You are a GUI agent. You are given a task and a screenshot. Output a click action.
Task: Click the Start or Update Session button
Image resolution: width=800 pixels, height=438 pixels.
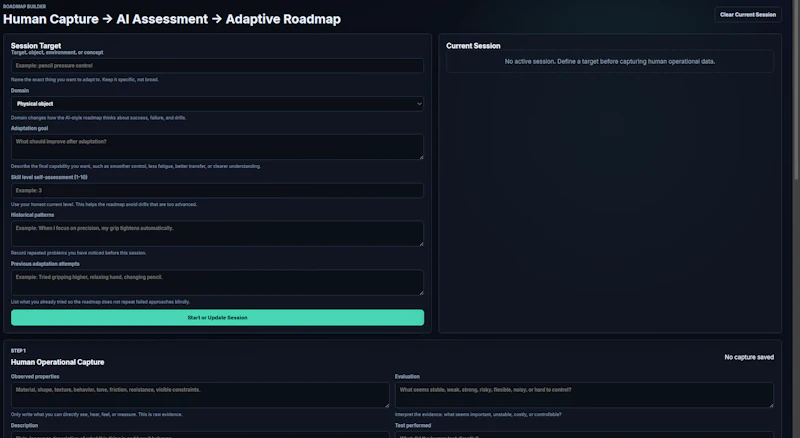(x=217, y=318)
